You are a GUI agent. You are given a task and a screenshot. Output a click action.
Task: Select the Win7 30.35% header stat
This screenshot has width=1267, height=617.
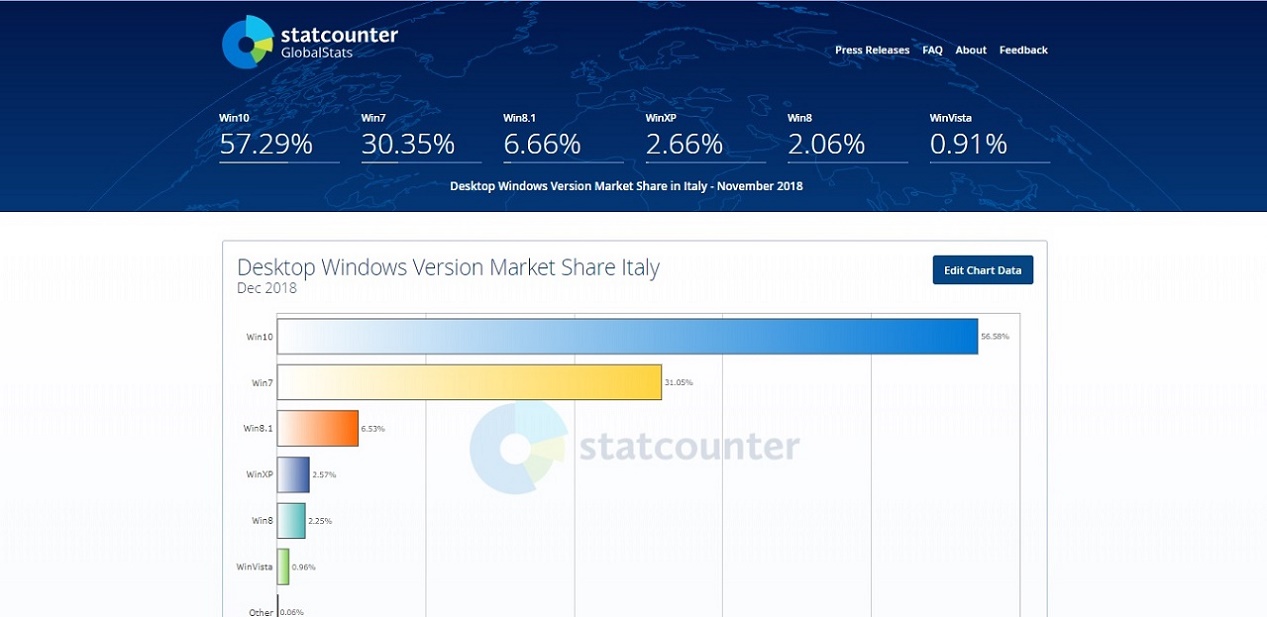(x=421, y=137)
